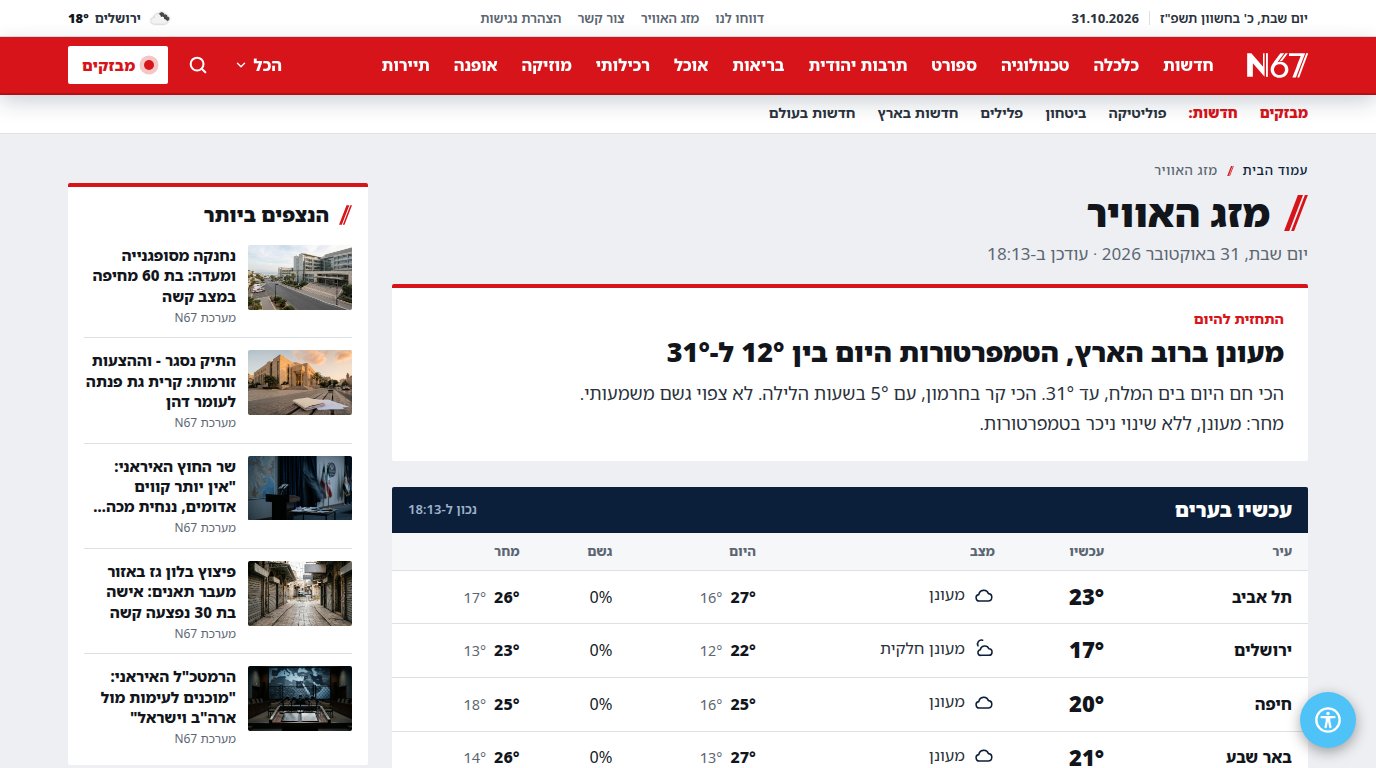This screenshot has width=1376, height=768.
Task: Open the ספורט section
Action: point(954,65)
